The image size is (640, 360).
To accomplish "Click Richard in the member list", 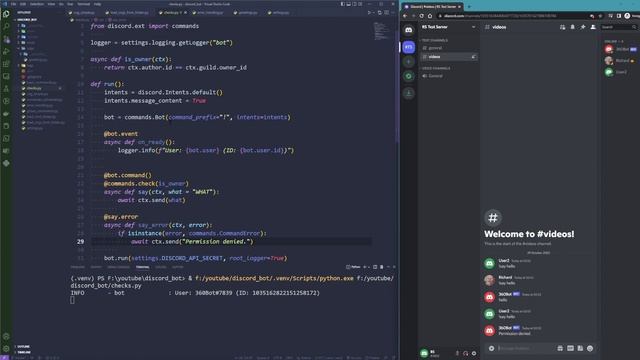I will point(620,61).
